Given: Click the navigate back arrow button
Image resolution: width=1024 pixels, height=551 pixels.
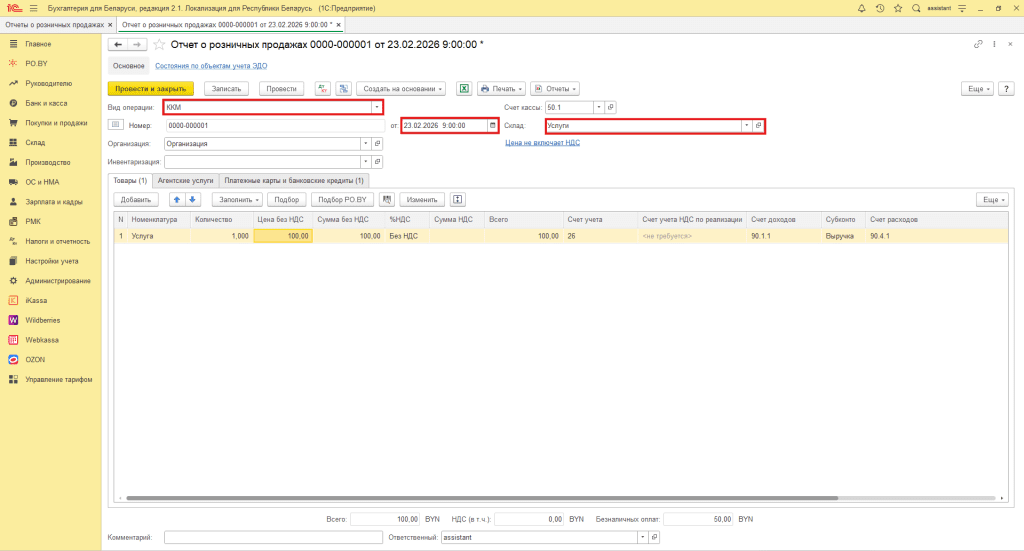Looking at the screenshot, I should (x=118, y=45).
